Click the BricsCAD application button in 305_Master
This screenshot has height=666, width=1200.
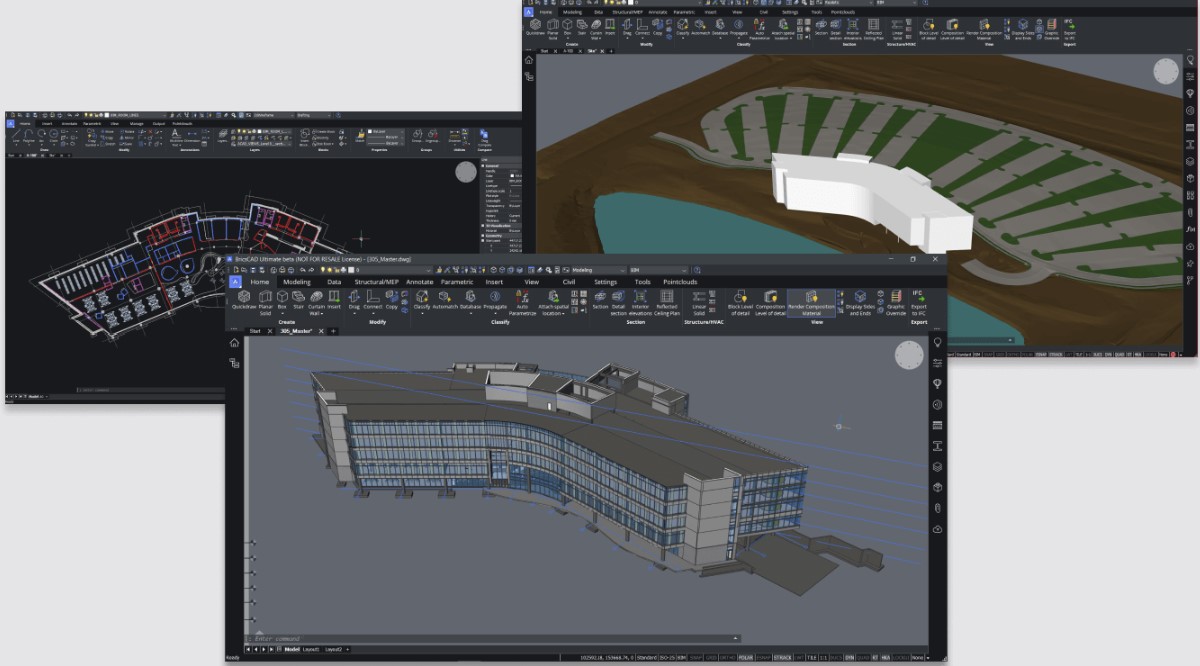tap(236, 282)
